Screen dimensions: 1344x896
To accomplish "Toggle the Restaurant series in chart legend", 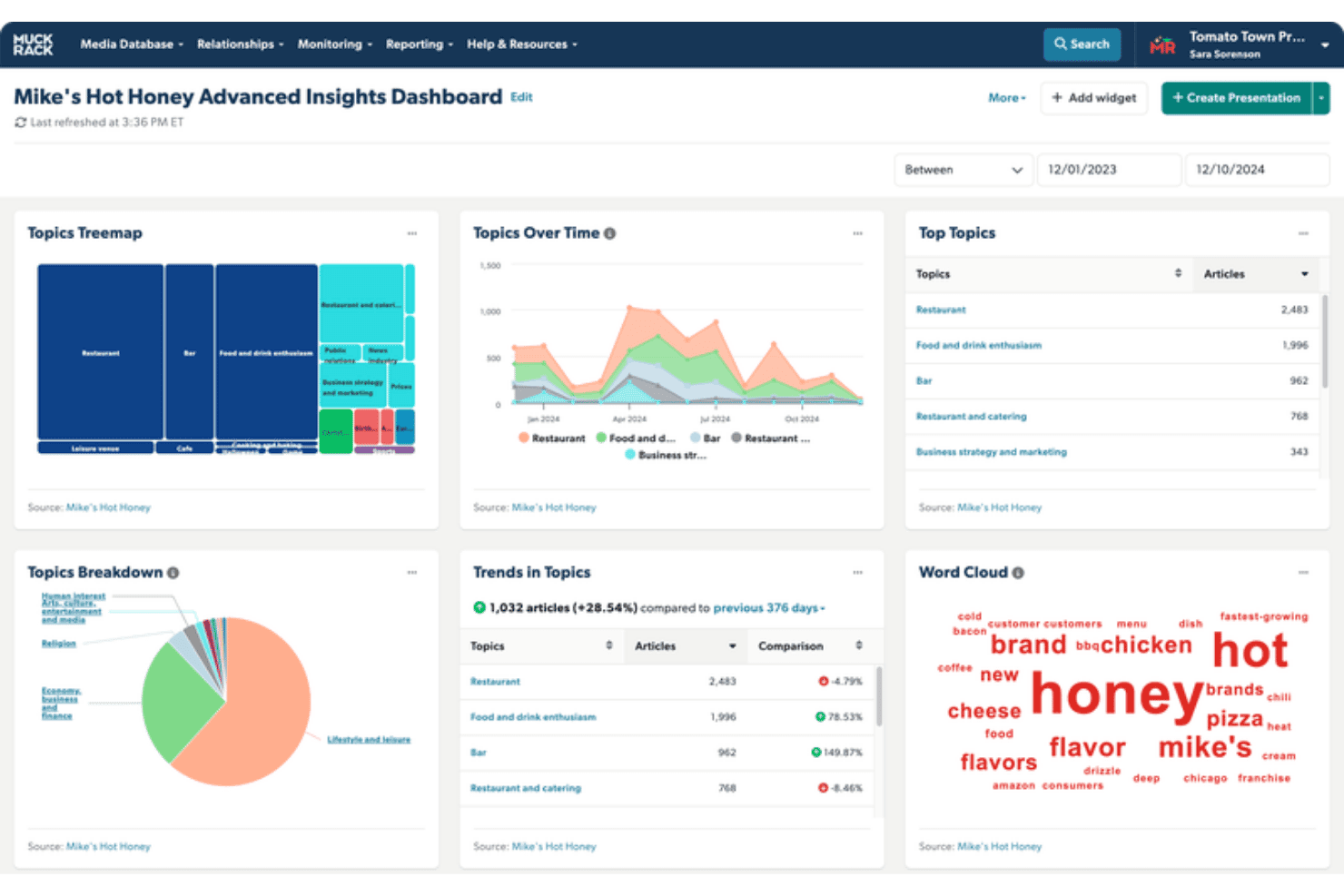I will [x=552, y=438].
